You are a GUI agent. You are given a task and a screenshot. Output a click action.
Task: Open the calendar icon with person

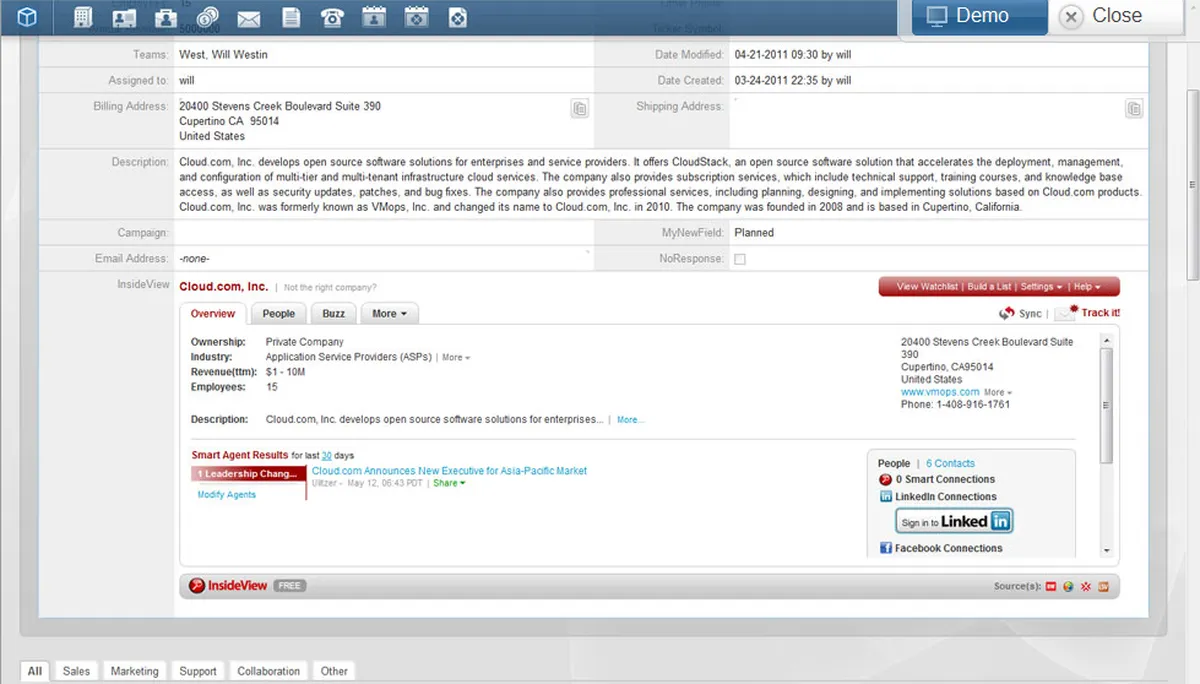tap(373, 17)
